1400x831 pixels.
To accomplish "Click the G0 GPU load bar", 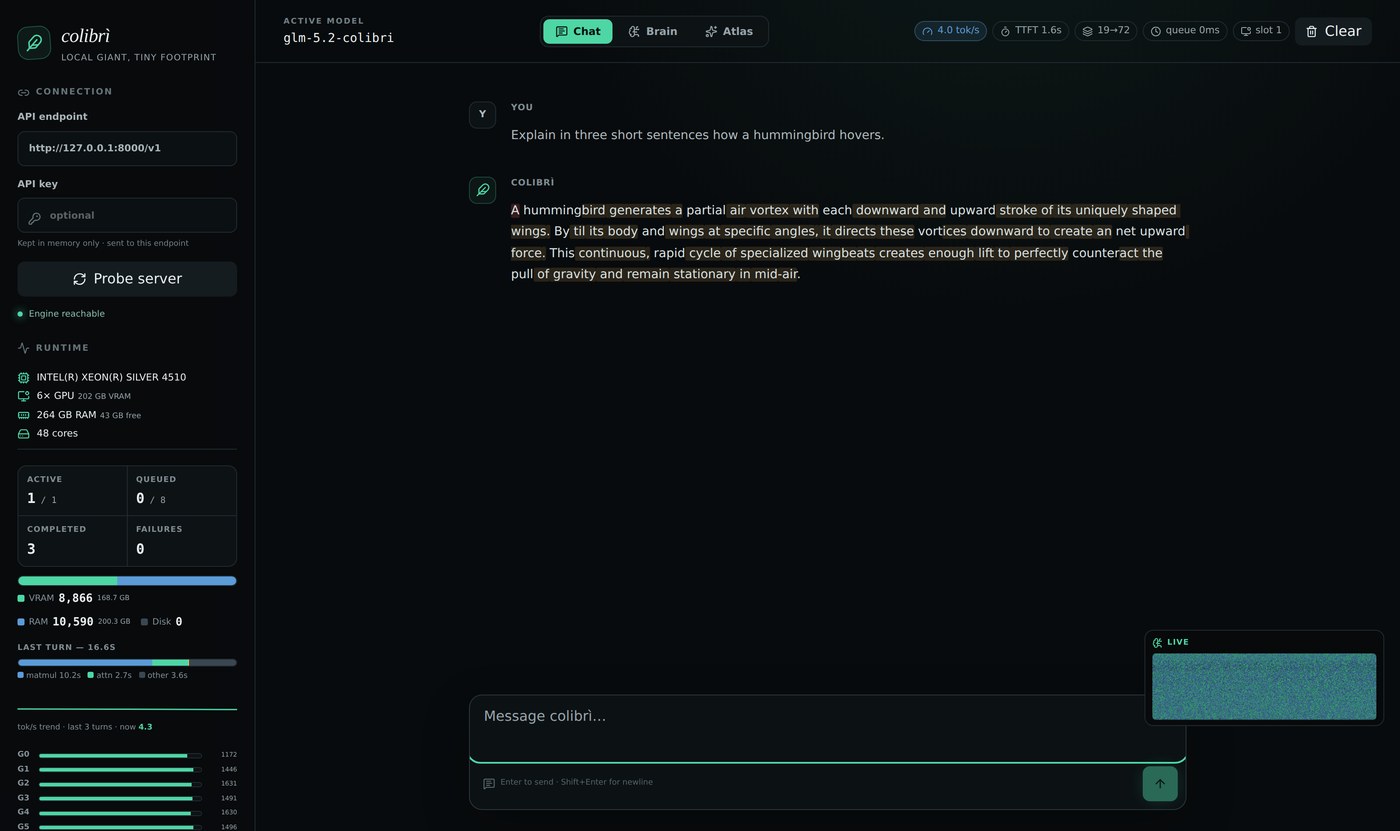I will click(120, 756).
